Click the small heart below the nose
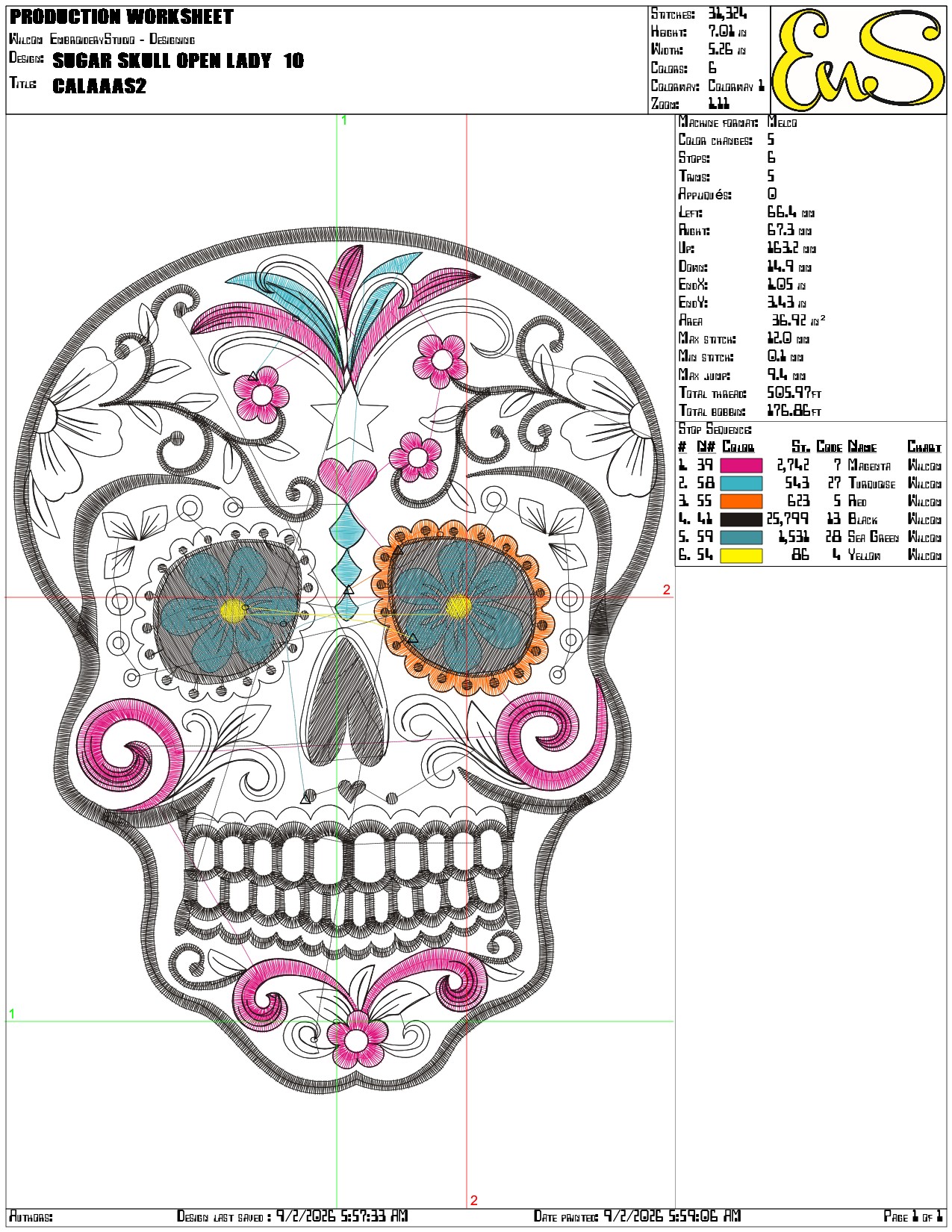The image size is (952, 1232). (x=352, y=789)
